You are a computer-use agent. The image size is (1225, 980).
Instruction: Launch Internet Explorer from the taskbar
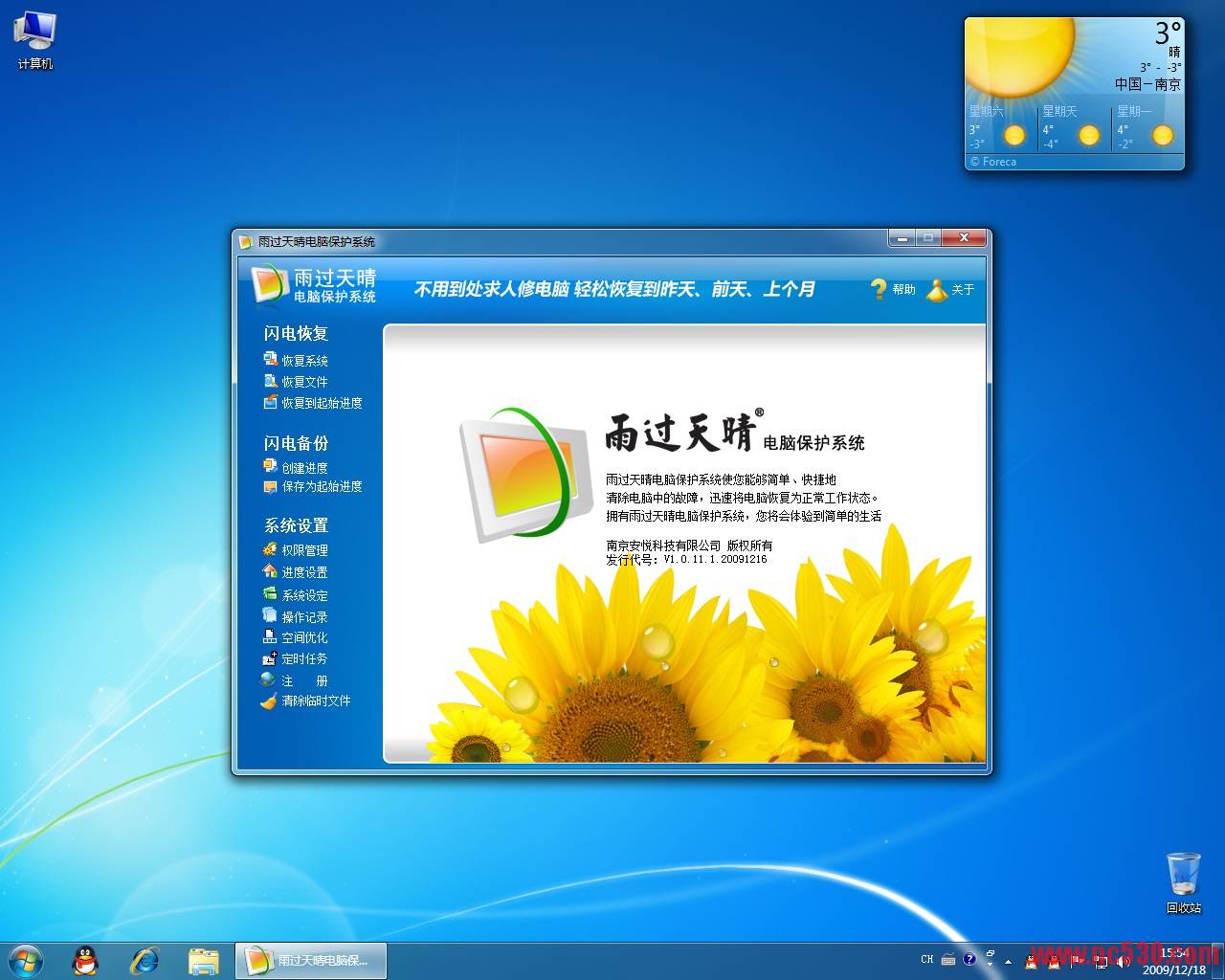point(145,960)
